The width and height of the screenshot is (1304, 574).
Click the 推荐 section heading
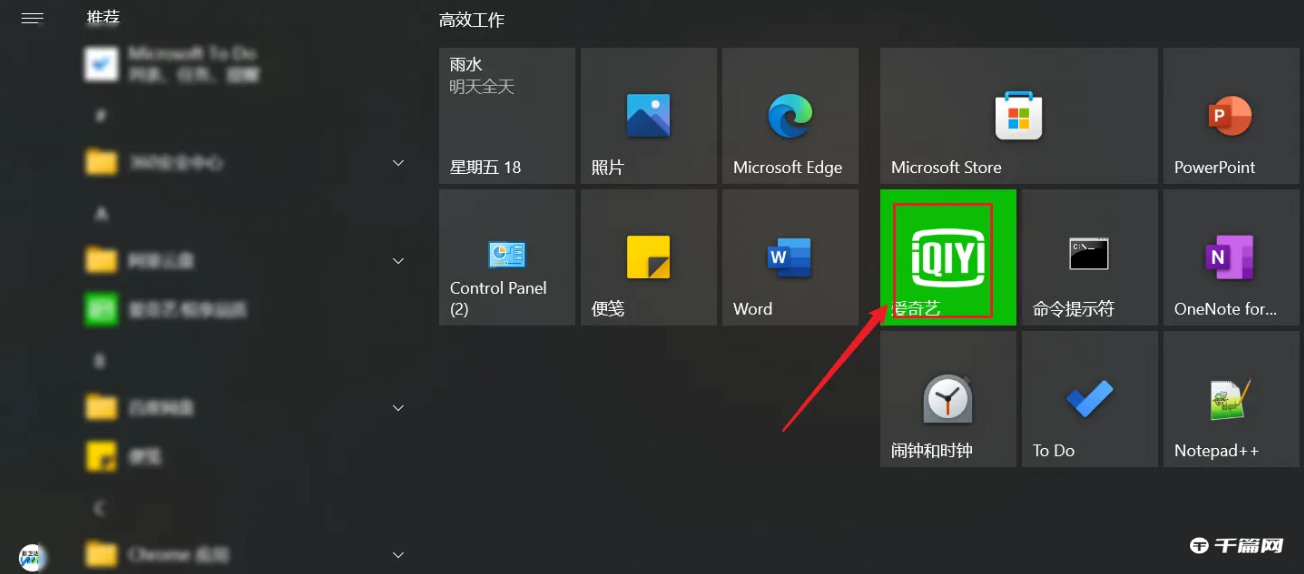click(103, 18)
